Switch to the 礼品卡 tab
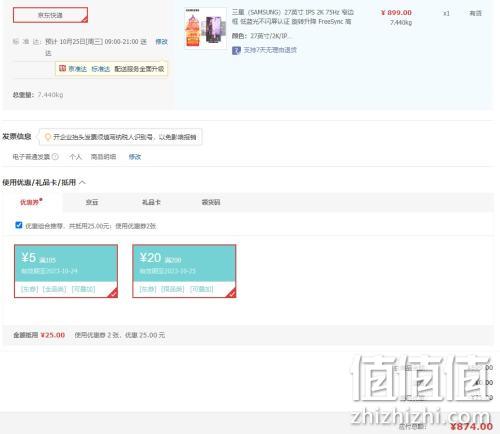 click(x=151, y=202)
